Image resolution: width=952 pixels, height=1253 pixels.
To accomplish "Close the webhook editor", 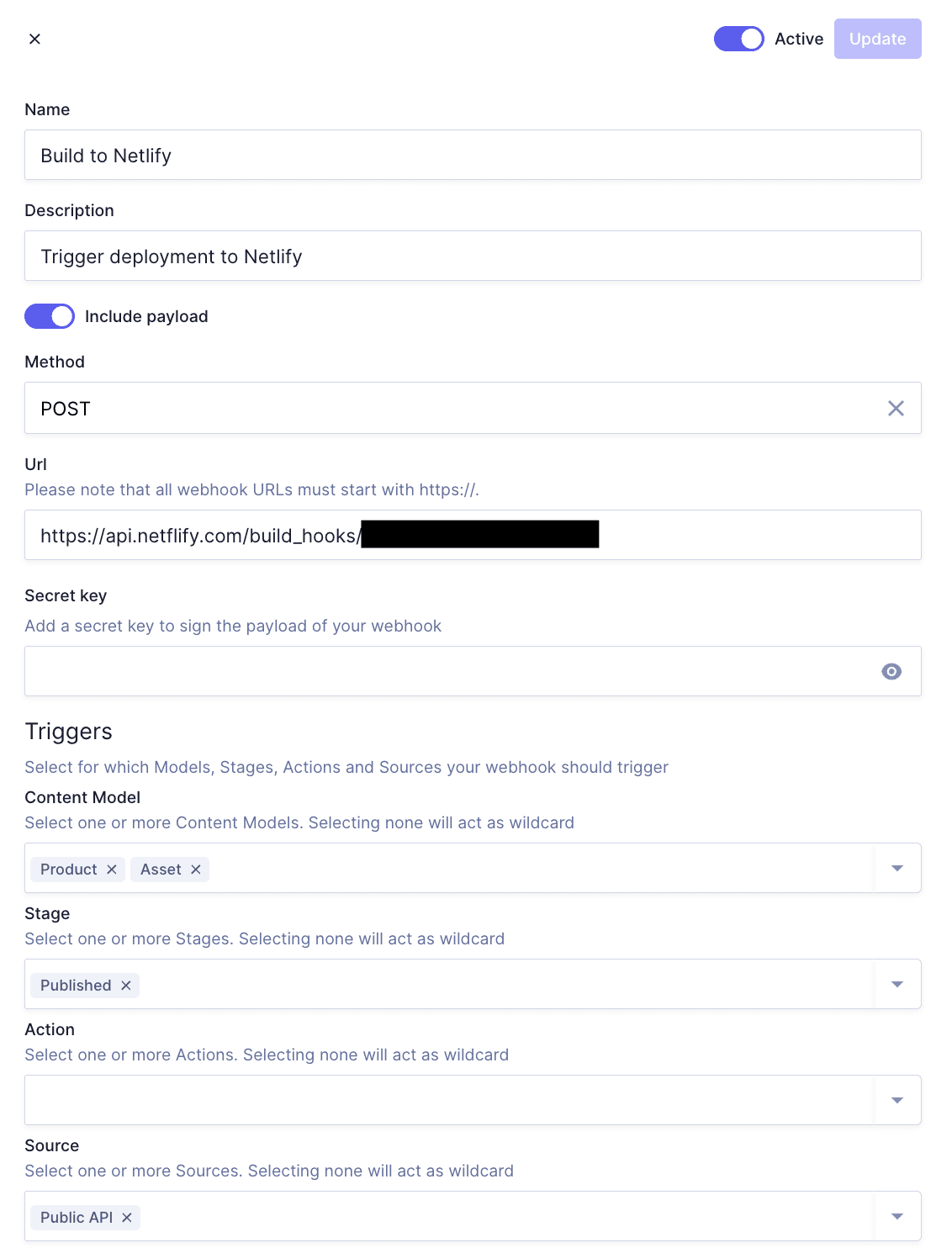I will (x=34, y=39).
